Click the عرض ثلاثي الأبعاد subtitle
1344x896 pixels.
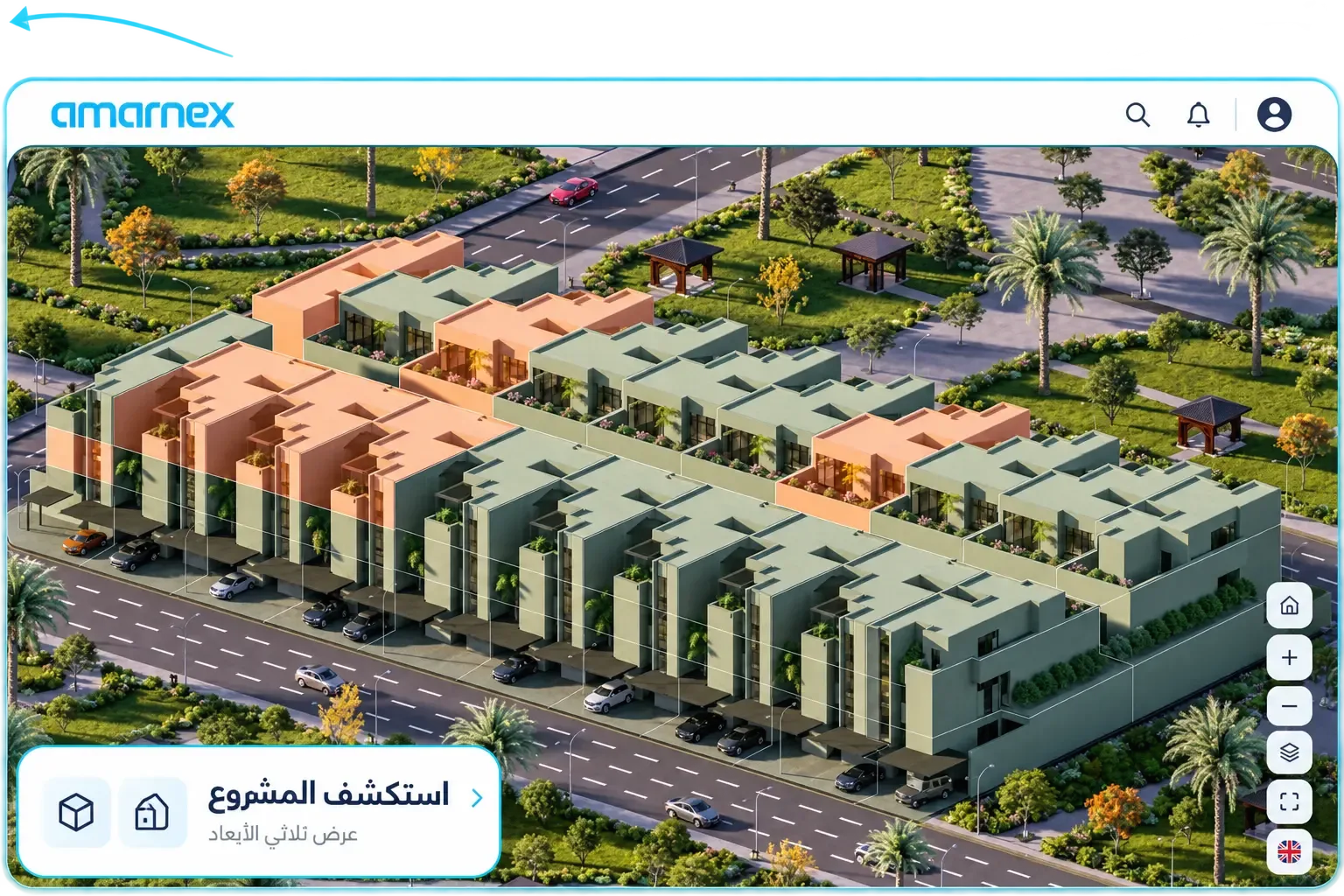coord(283,834)
